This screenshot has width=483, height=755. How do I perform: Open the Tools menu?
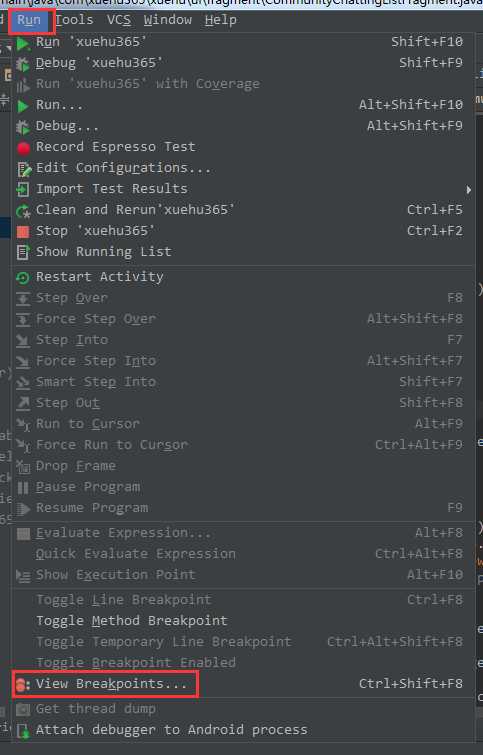74,20
